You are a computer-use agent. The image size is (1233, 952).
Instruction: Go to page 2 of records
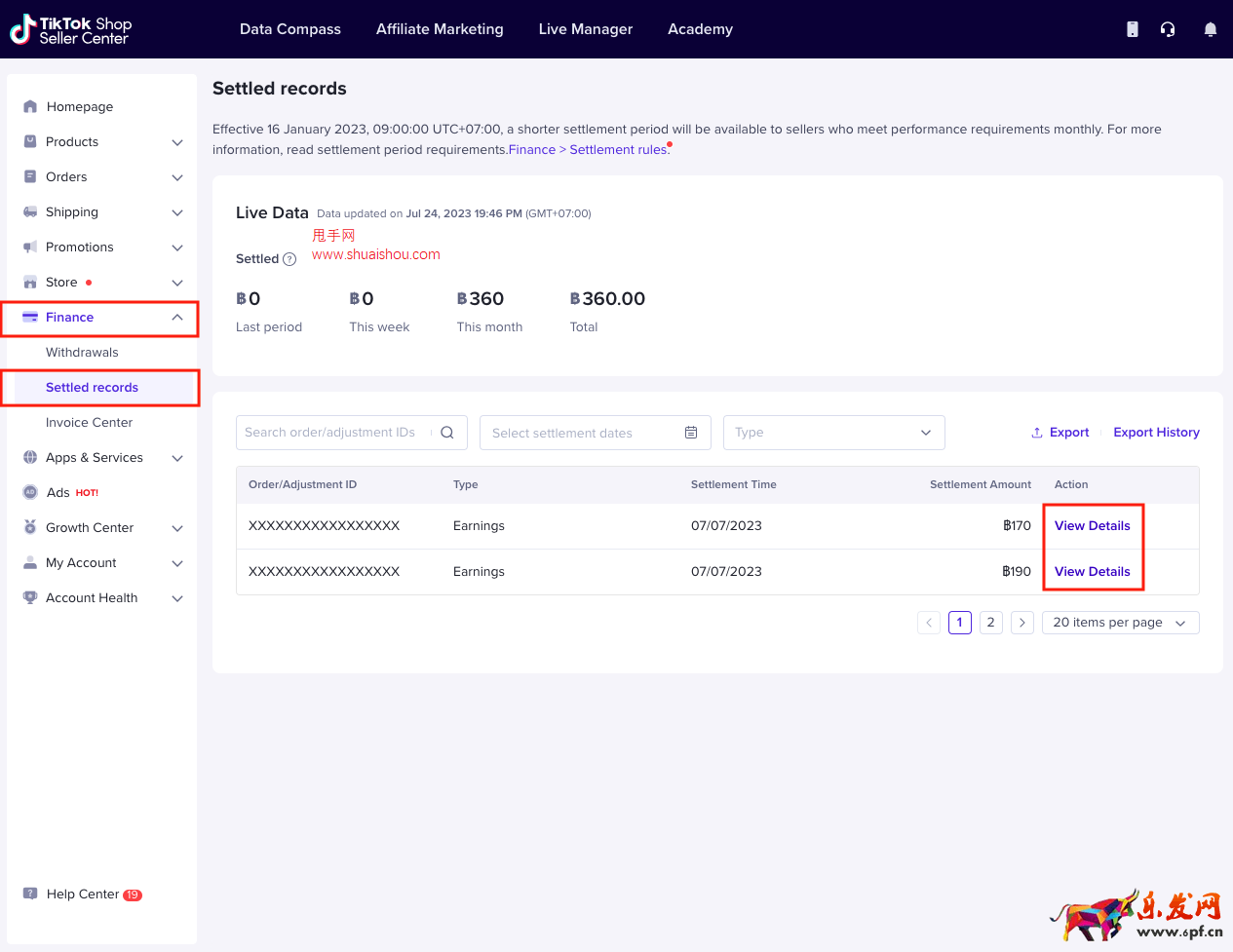[x=990, y=623]
